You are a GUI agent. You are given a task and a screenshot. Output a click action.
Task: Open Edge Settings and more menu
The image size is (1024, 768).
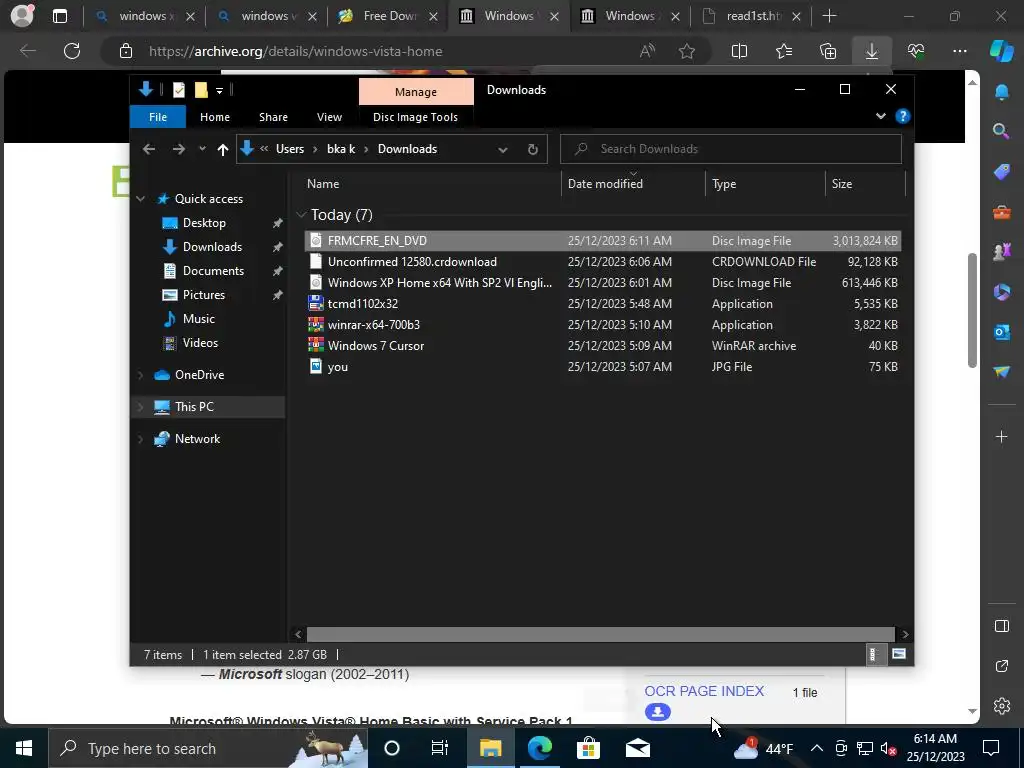coord(959,51)
